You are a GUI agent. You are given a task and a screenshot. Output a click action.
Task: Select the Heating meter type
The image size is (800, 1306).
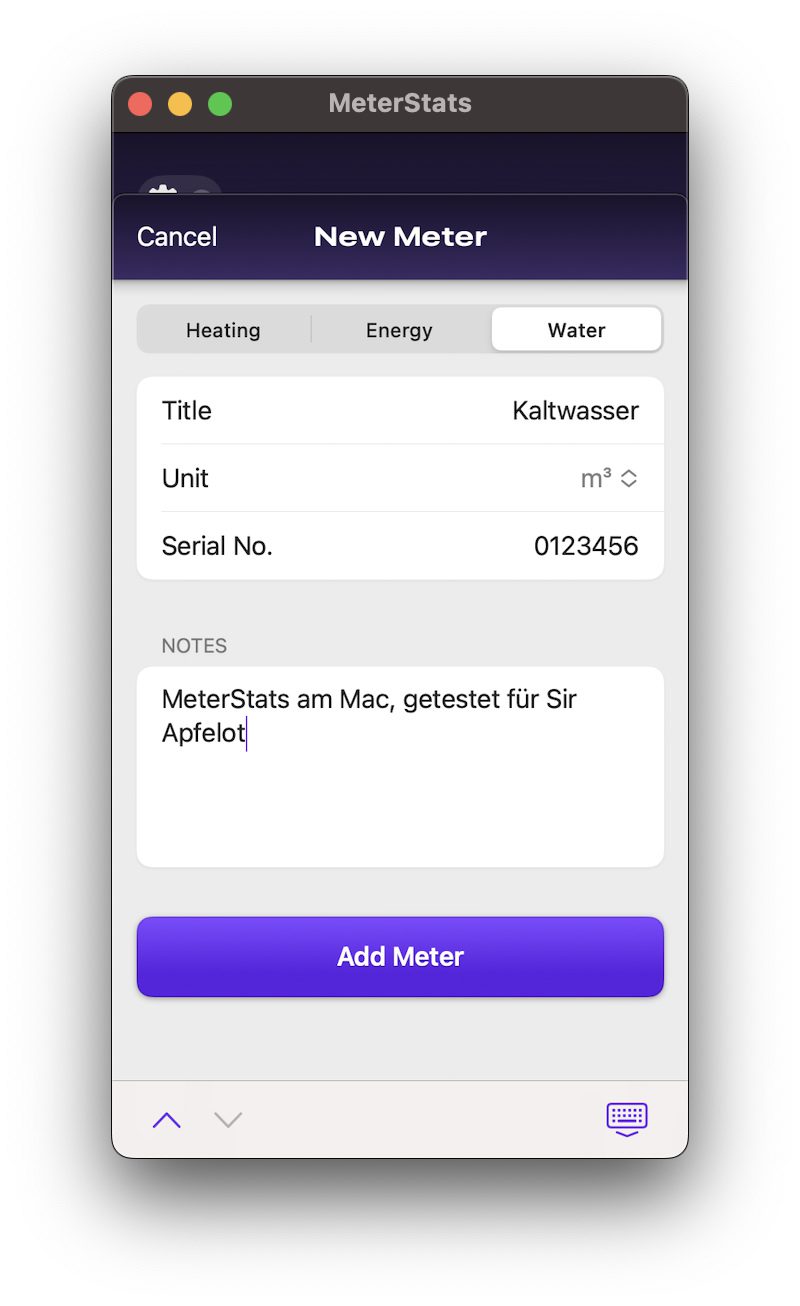pyautogui.click(x=223, y=330)
